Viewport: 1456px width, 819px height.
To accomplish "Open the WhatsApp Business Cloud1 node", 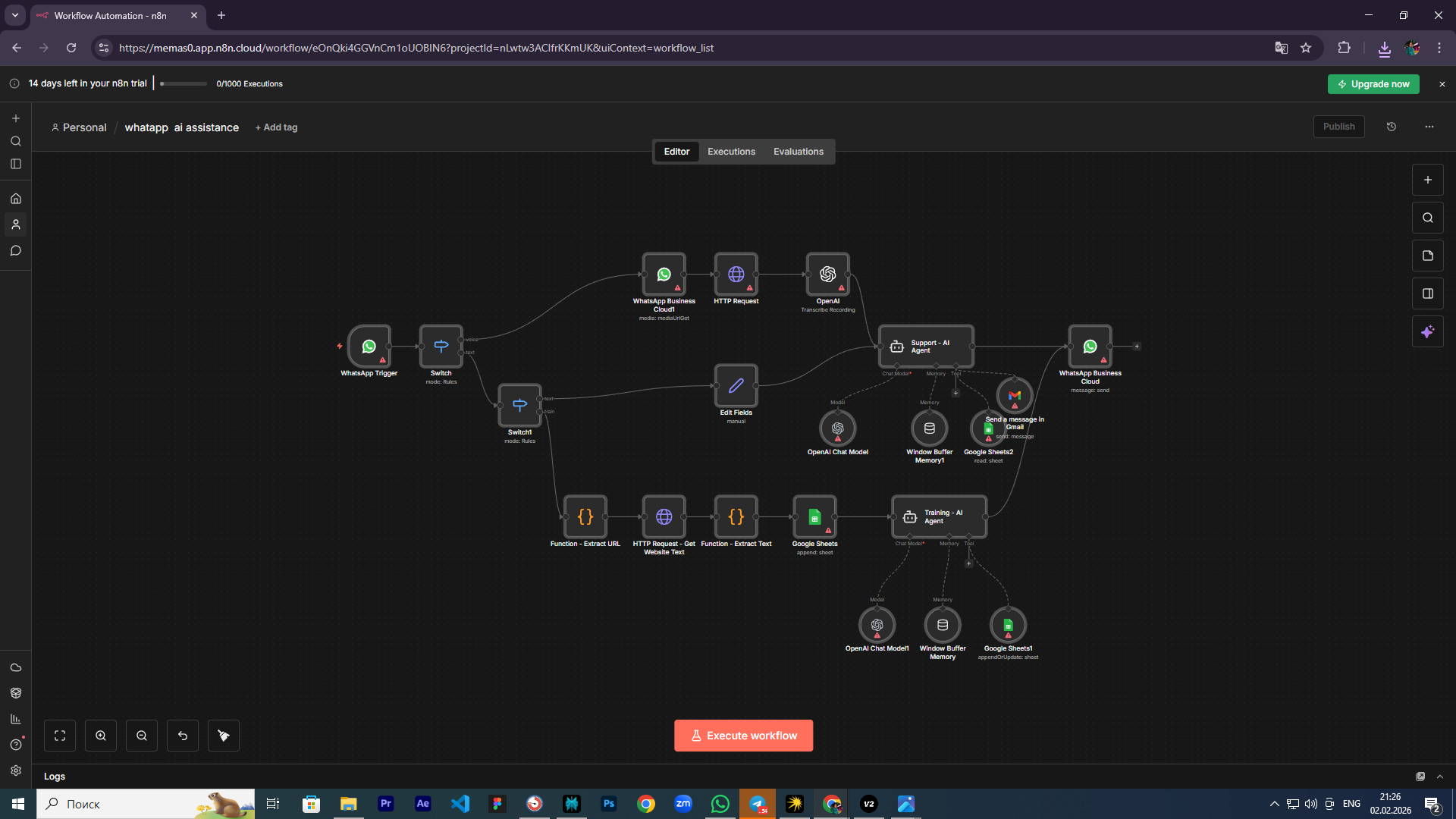I will 664,275.
